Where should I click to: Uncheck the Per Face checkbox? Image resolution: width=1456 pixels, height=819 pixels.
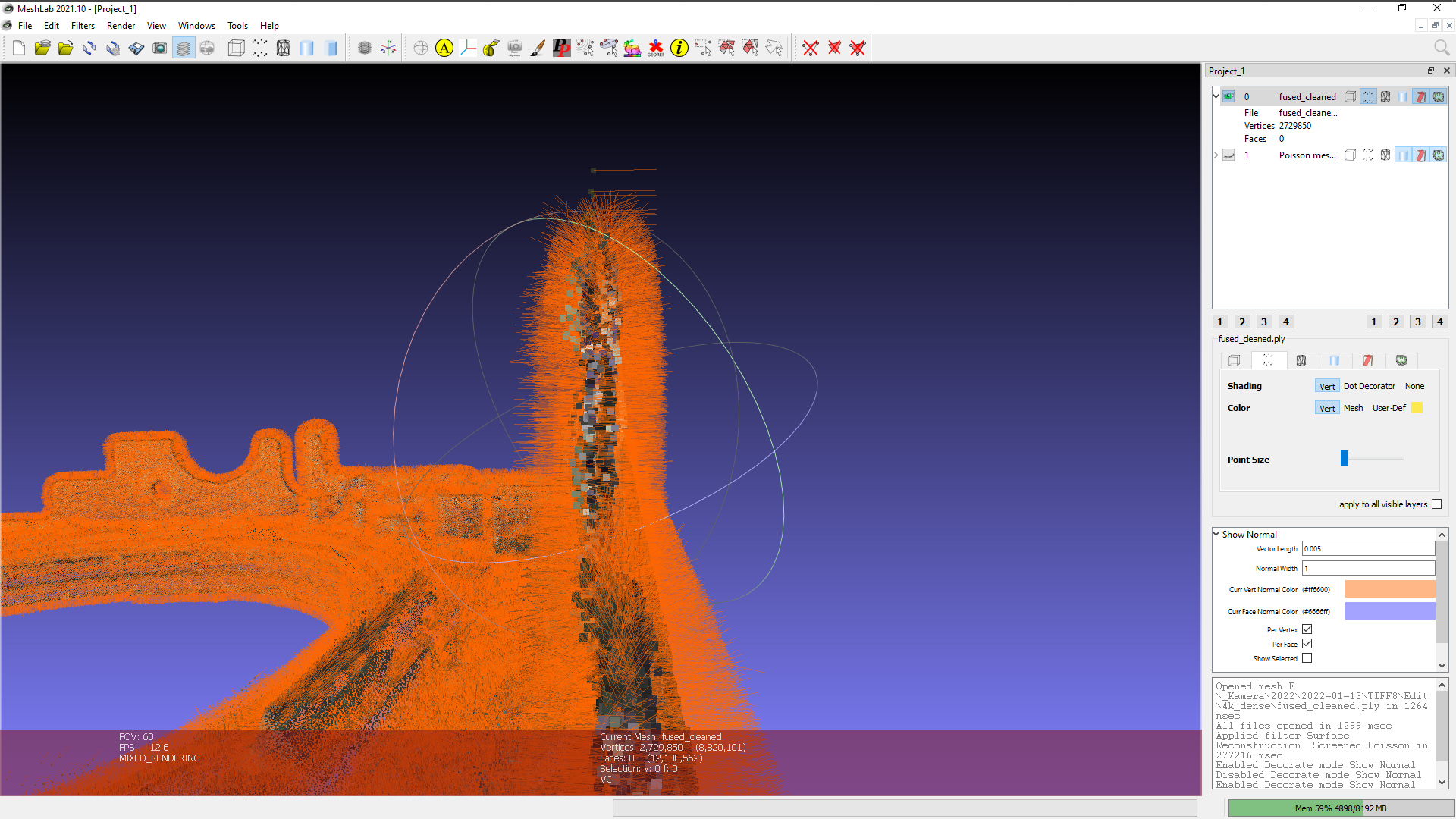[1307, 644]
